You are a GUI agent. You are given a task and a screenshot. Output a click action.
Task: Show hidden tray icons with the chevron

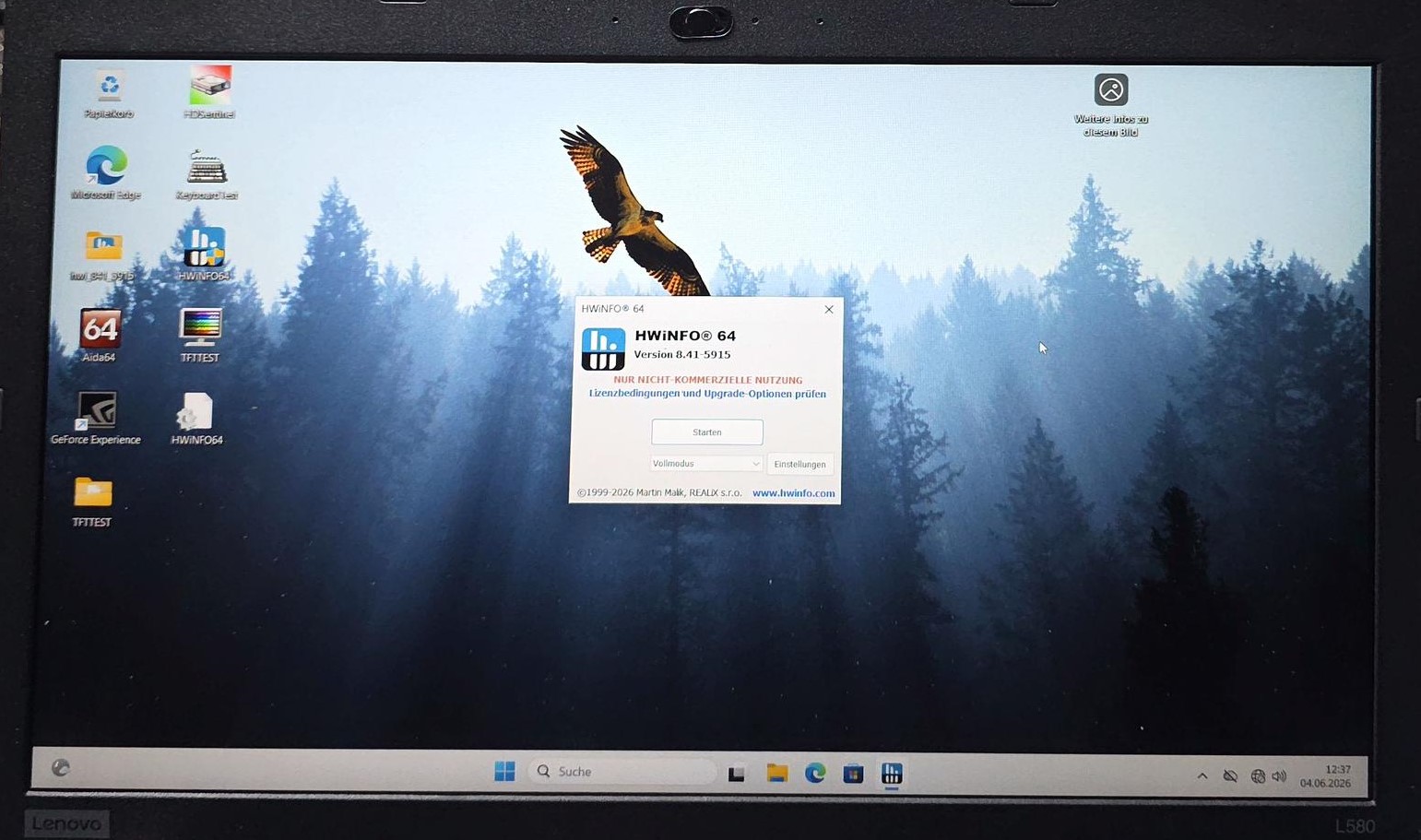coord(1202,776)
